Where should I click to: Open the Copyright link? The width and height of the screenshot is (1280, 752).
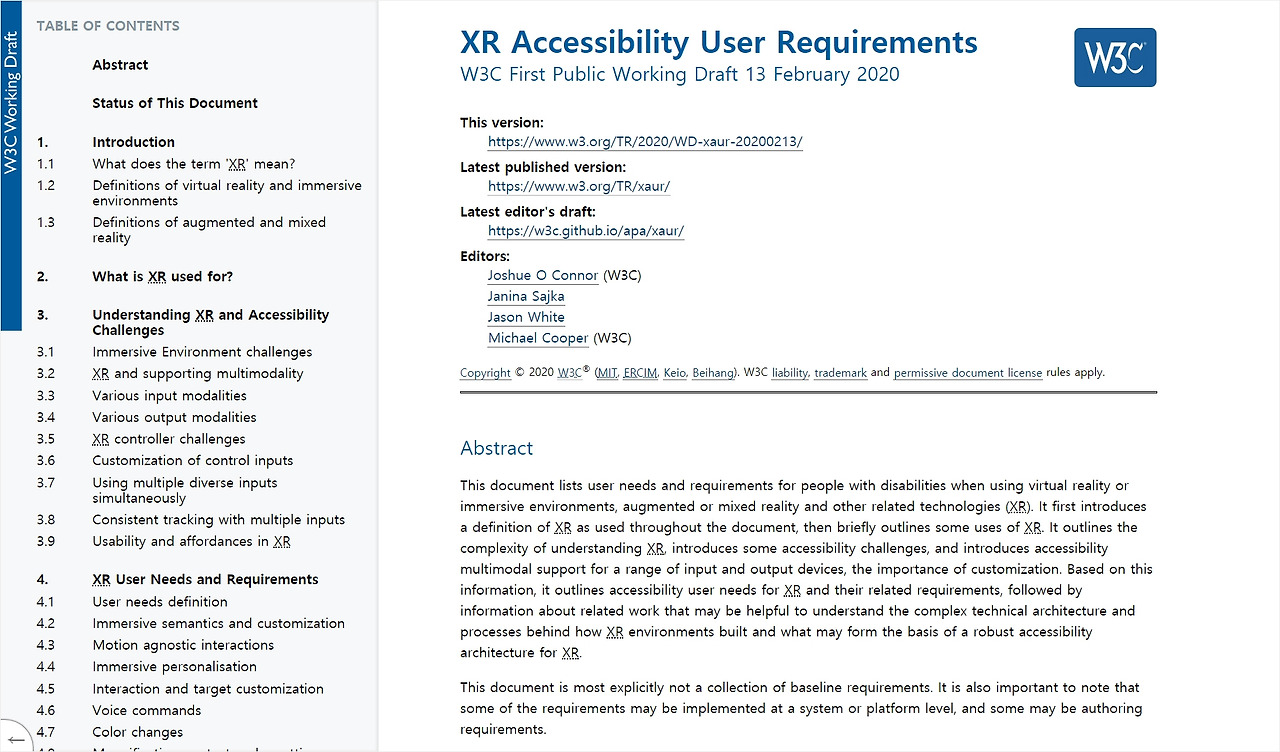pos(485,372)
